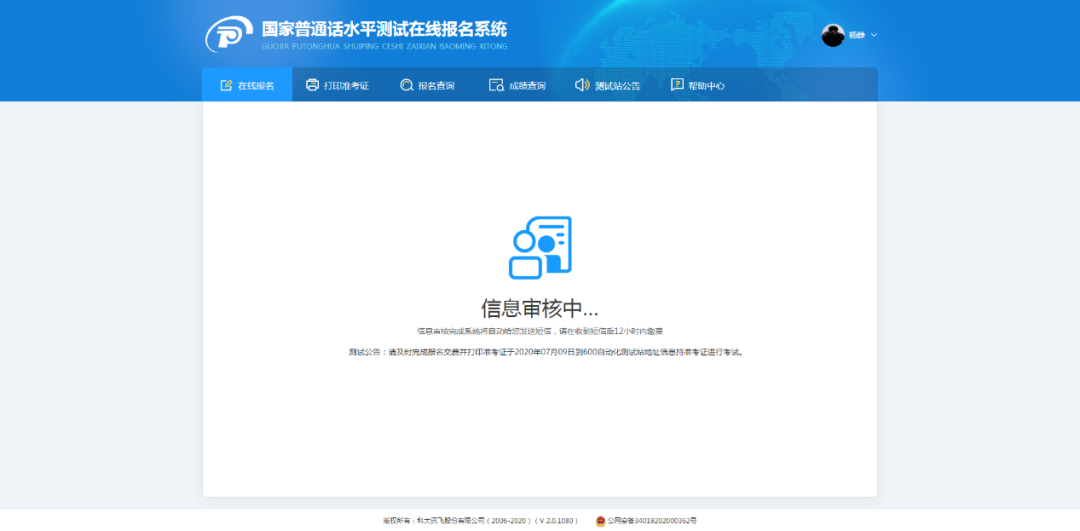Click the question mark icon beside 帮助中心

[677, 85]
